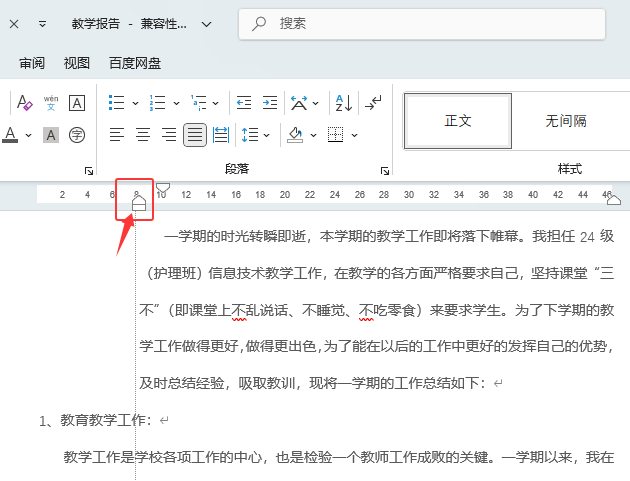Click the heading 1、教育教学工作
The height and width of the screenshot is (481, 630).
[x=96, y=420]
